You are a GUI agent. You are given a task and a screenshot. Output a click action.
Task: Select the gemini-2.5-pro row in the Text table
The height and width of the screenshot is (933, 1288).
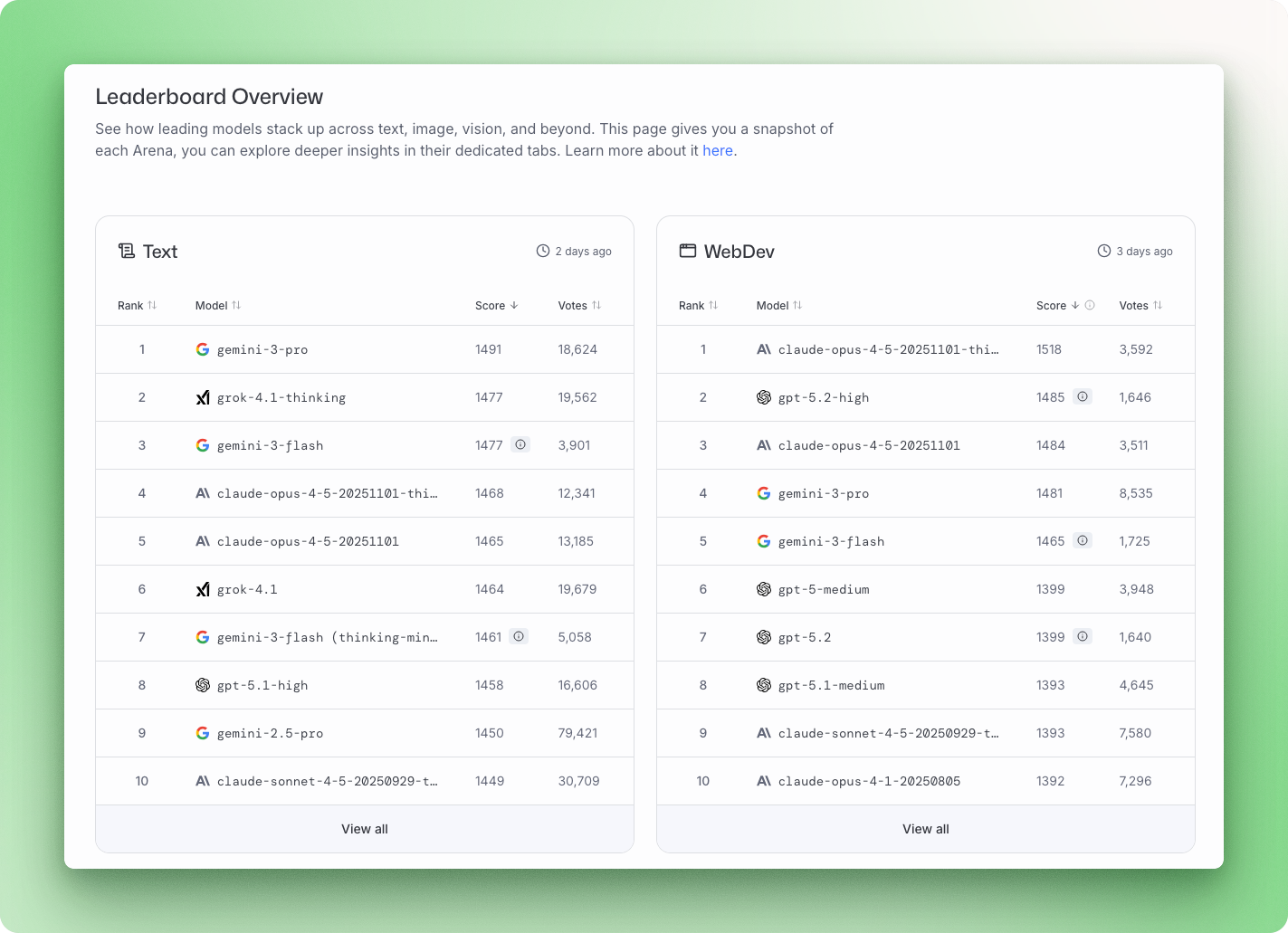(364, 733)
